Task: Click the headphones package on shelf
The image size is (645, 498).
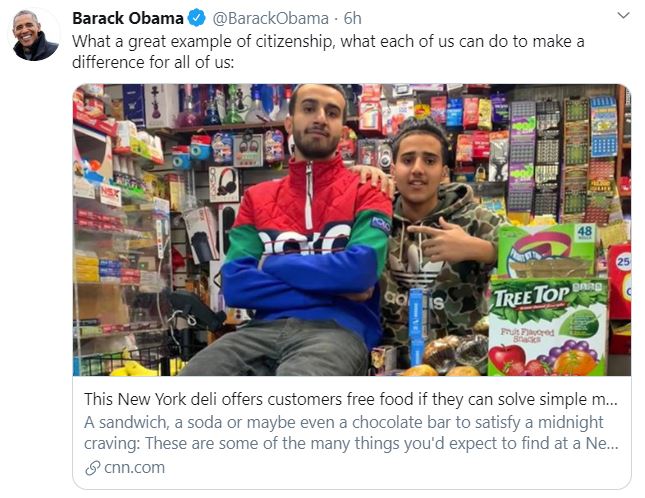Action: coord(224,184)
